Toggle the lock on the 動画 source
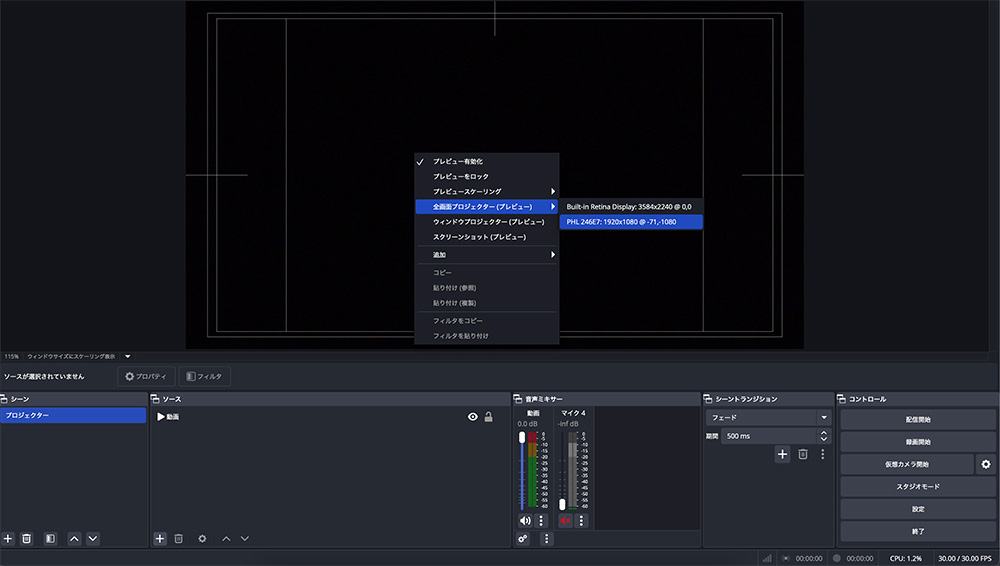 point(489,417)
